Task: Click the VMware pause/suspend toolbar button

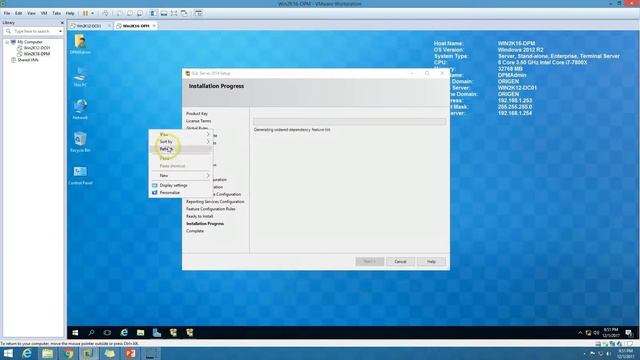Action: point(85,13)
